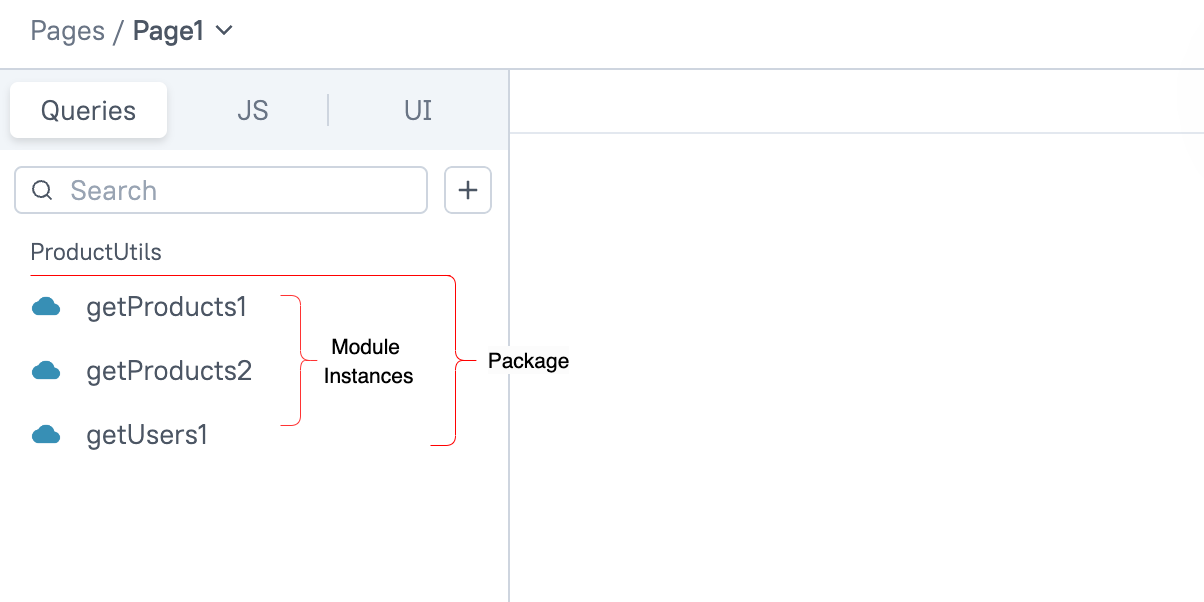Open the getUsers1 query
Viewport: 1204px width, 602px height.
147,435
